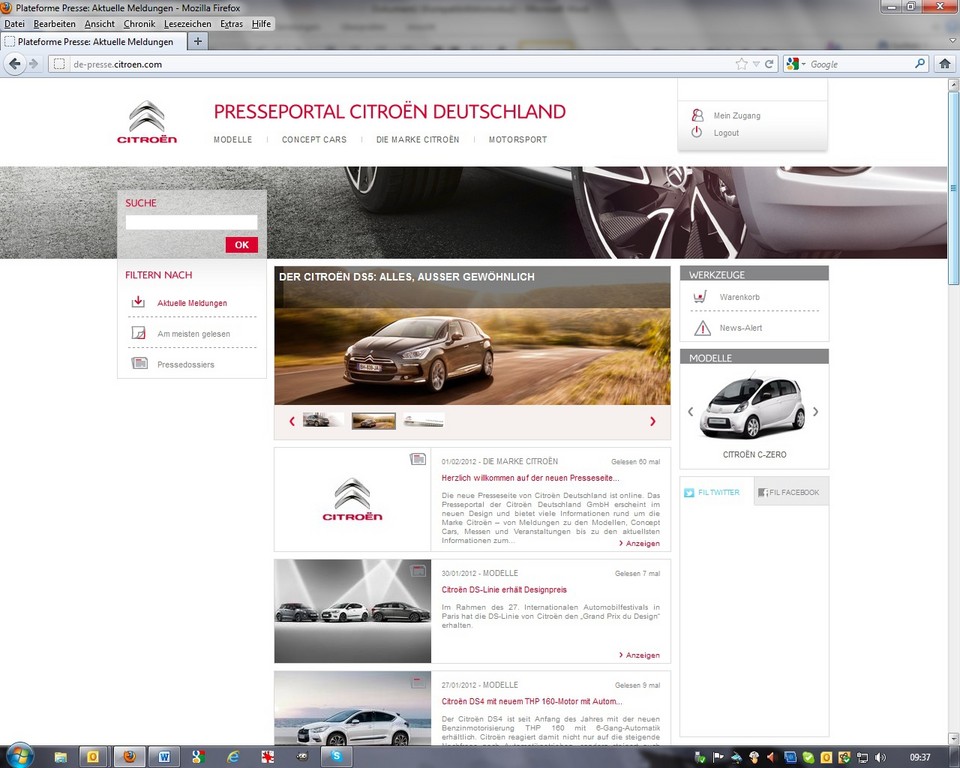Open Microsoft Word from the taskbar
960x768 pixels.
(164, 757)
